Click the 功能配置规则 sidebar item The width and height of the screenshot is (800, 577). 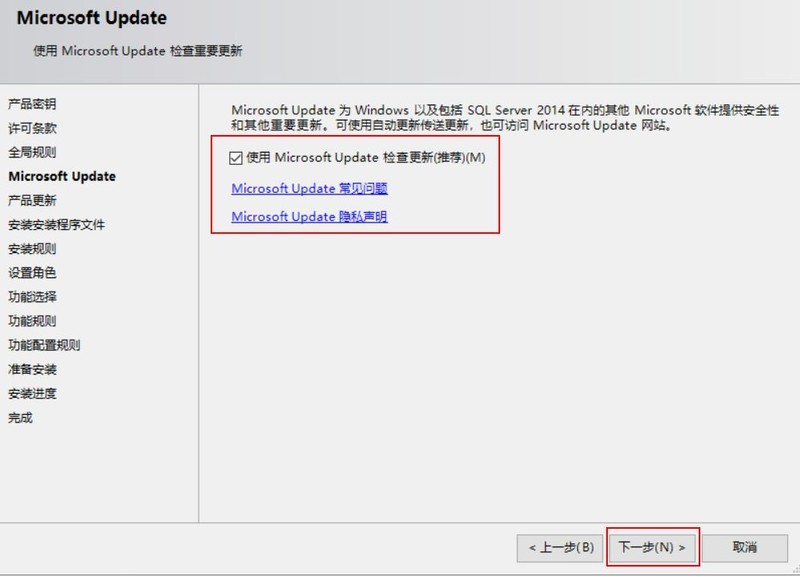coord(44,345)
